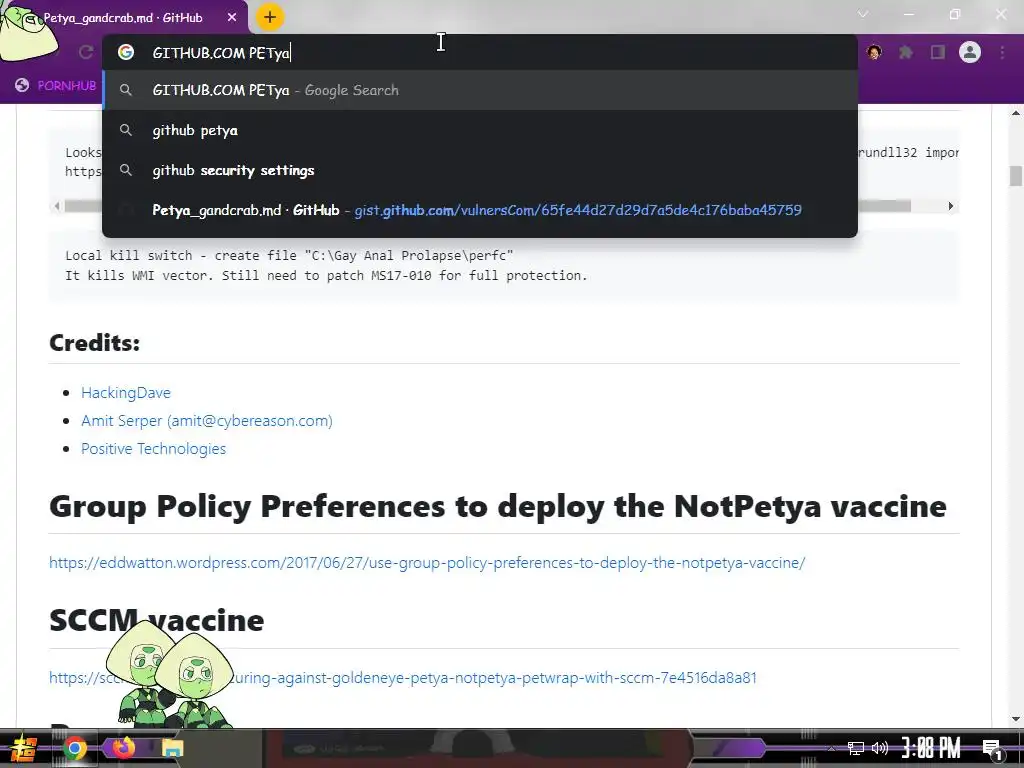1024x768 pixels.
Task: Open Google Chrome from the taskbar
Action: point(74,748)
